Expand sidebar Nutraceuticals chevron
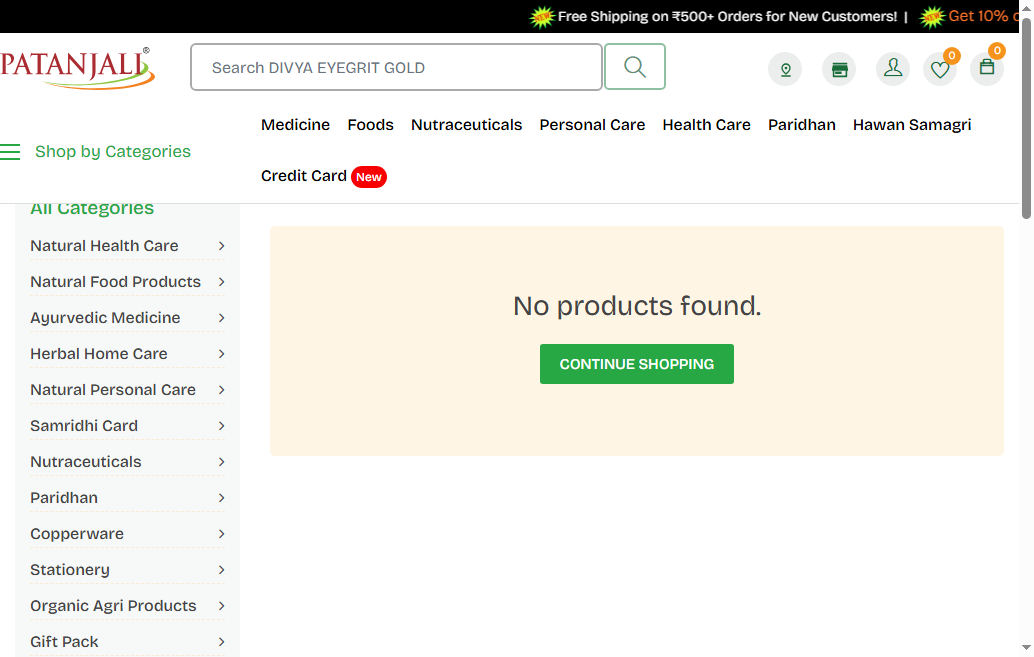This screenshot has width=1034, height=657. 222,462
